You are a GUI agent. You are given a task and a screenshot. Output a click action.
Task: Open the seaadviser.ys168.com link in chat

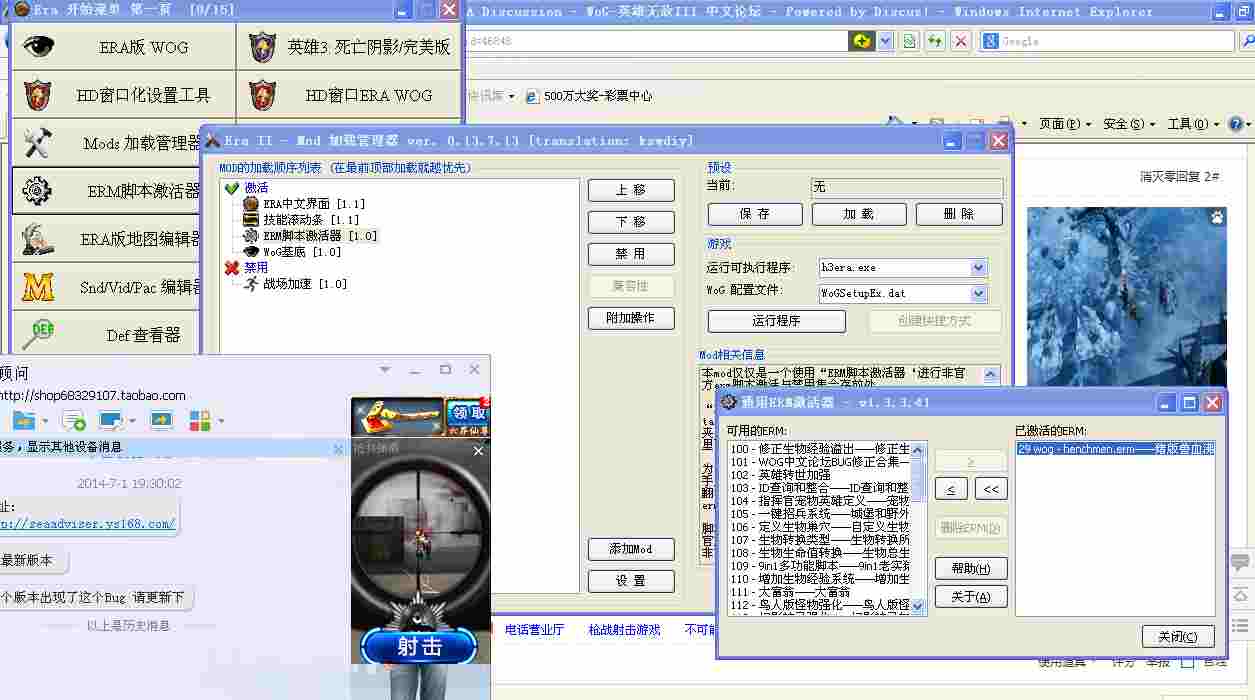[88, 523]
